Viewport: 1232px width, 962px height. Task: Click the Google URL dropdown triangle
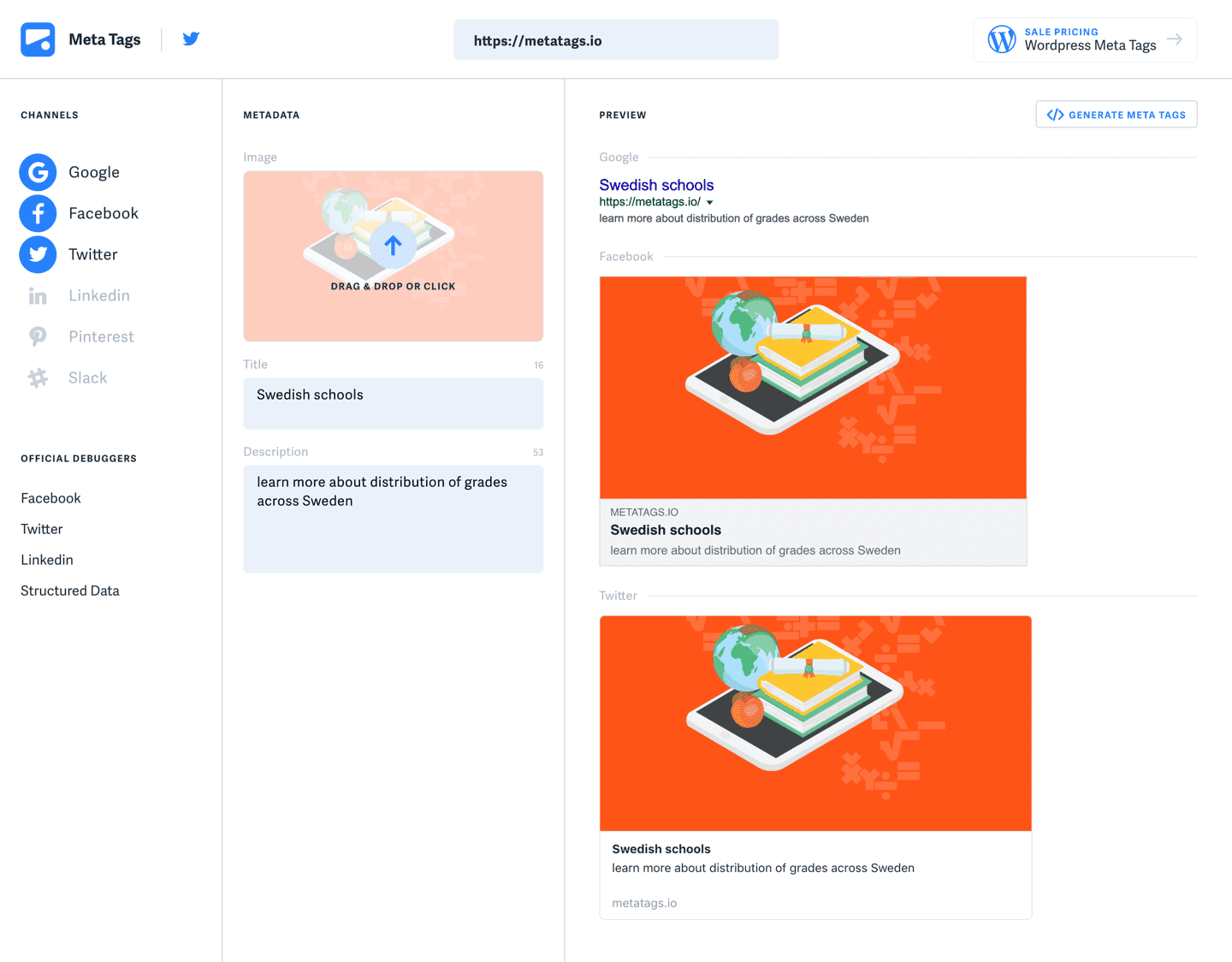(709, 203)
